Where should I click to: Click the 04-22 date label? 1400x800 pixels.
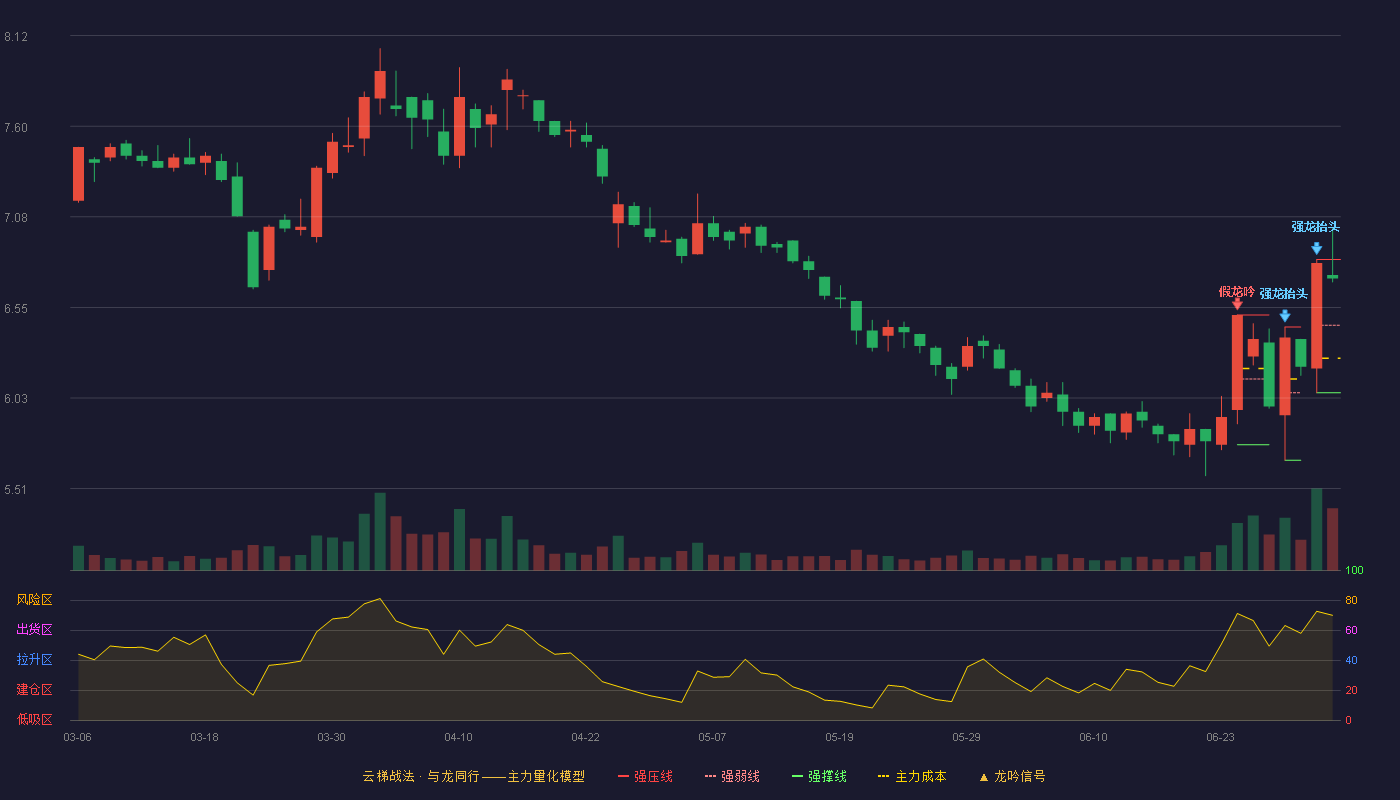(585, 737)
